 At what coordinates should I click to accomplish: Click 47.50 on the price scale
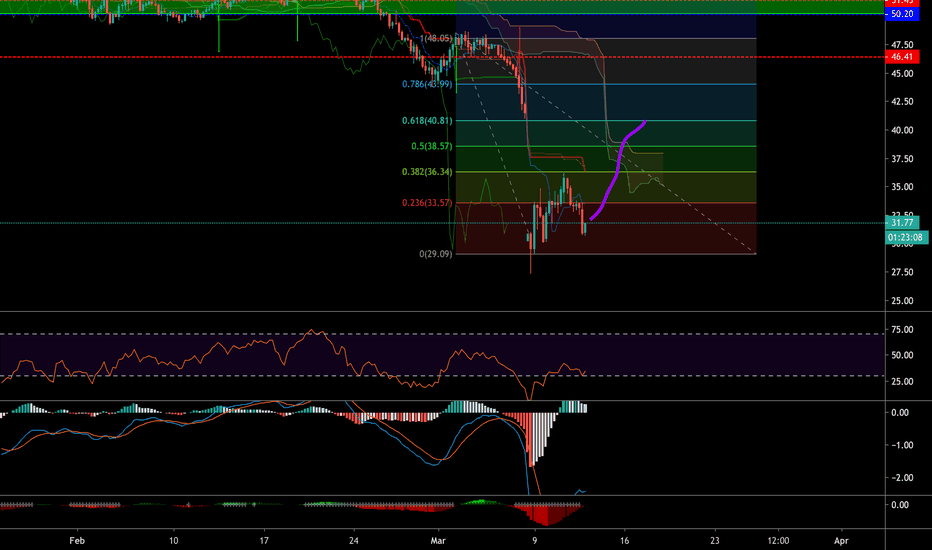(x=902, y=45)
